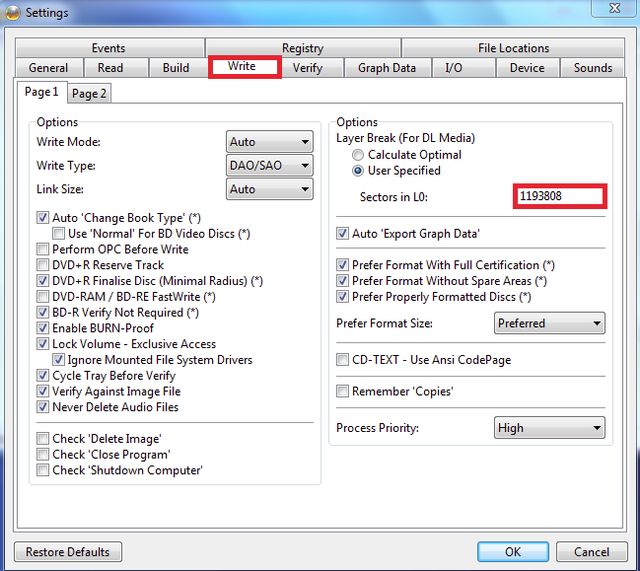Click the Sectors in L0 field
Screen dimensions: 640x571
click(x=560, y=196)
